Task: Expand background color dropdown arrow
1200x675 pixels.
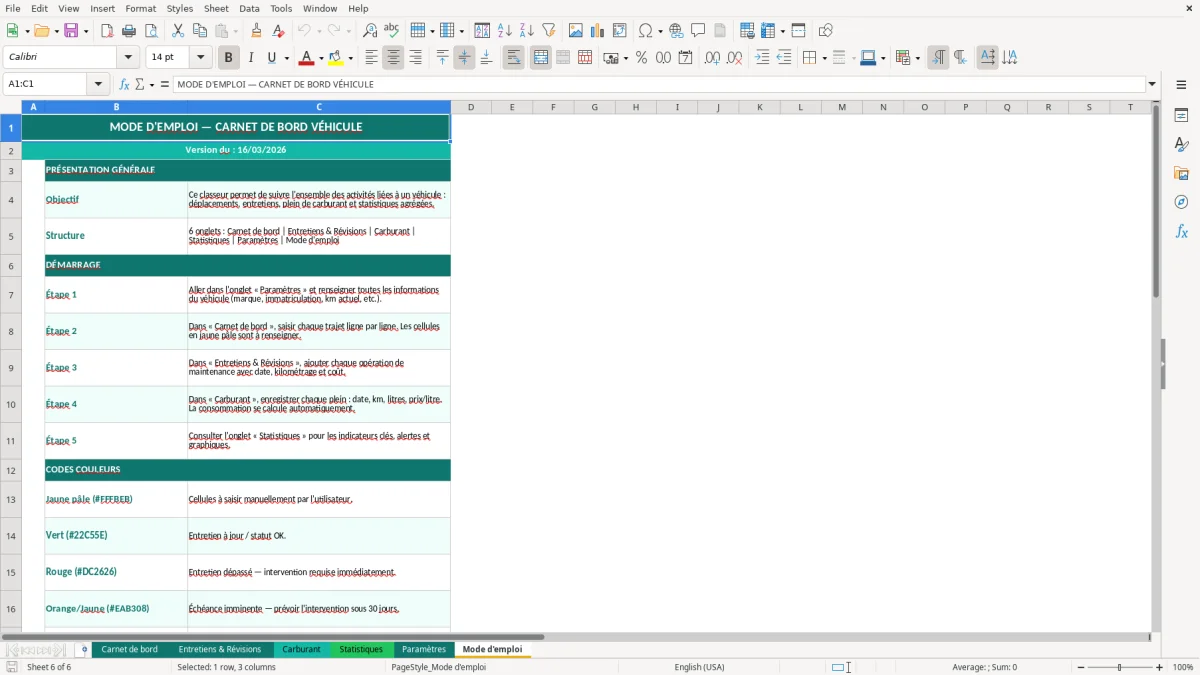Action: pyautogui.click(x=350, y=58)
